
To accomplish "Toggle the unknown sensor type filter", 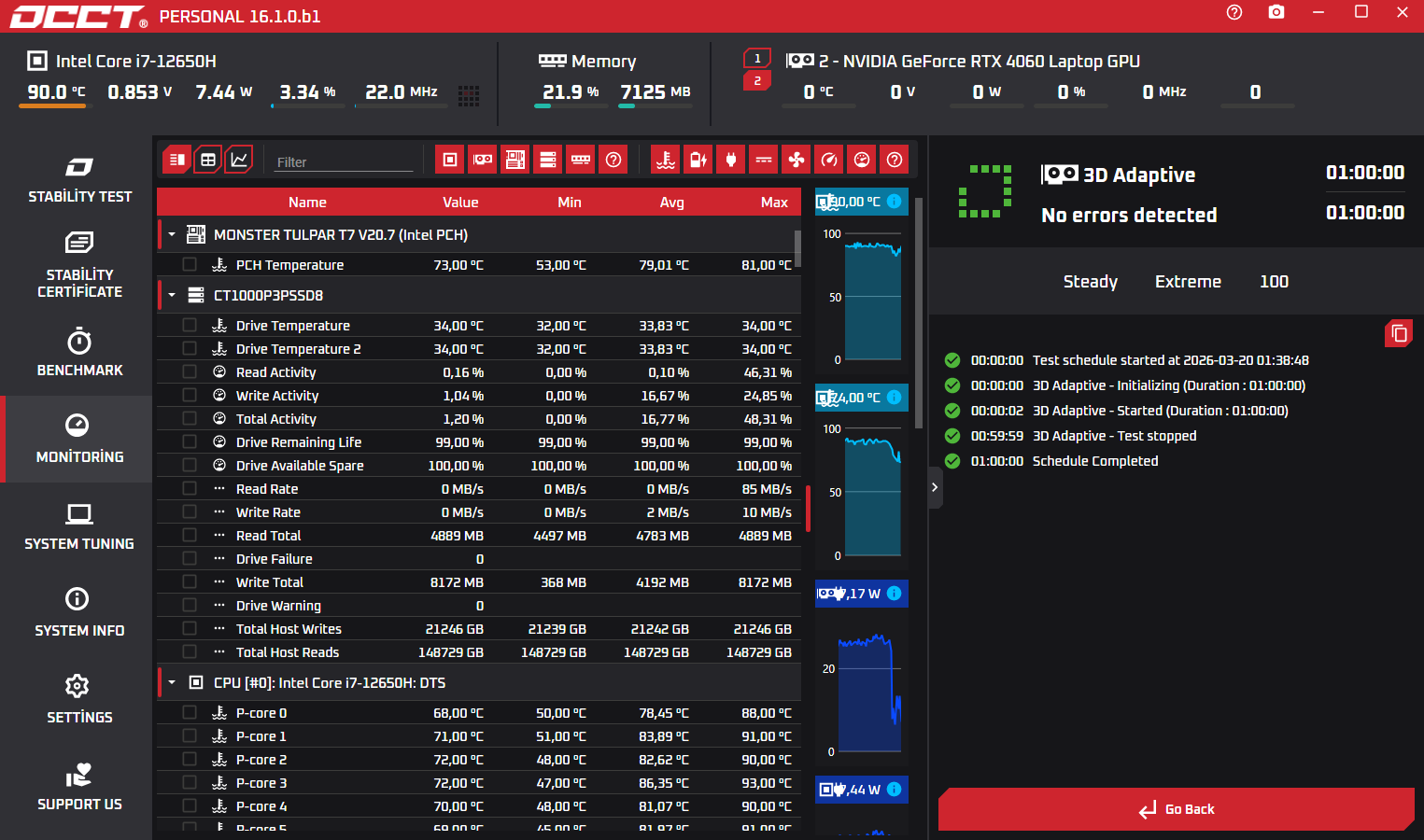I will pos(895,160).
